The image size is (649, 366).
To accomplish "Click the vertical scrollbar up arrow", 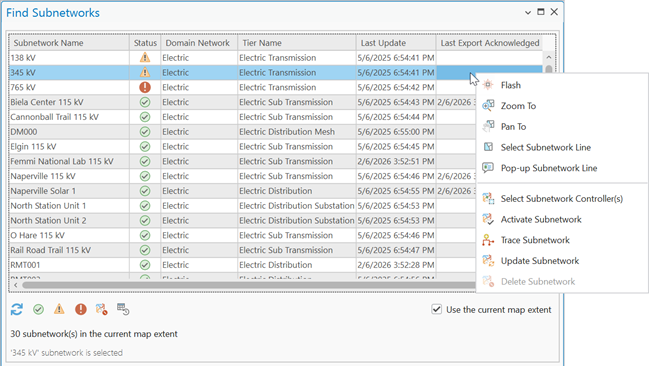I will pyautogui.click(x=548, y=57).
